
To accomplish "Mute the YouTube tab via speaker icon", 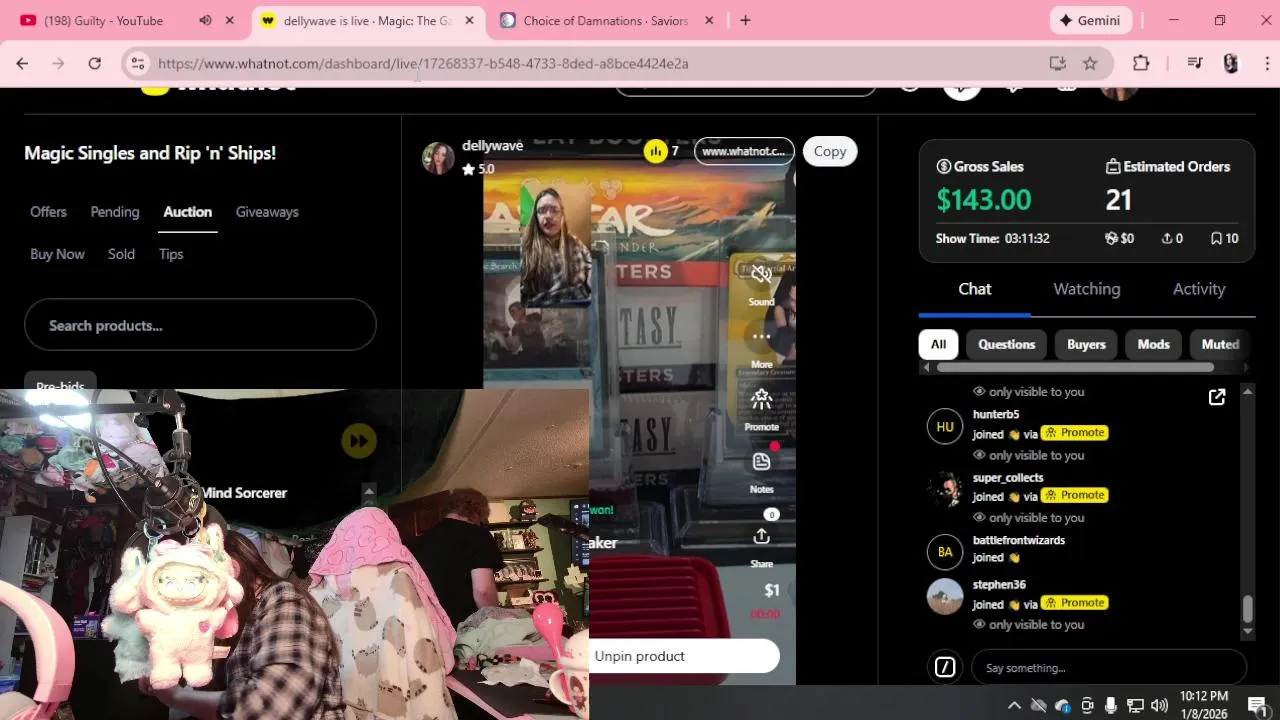I will click(205, 20).
